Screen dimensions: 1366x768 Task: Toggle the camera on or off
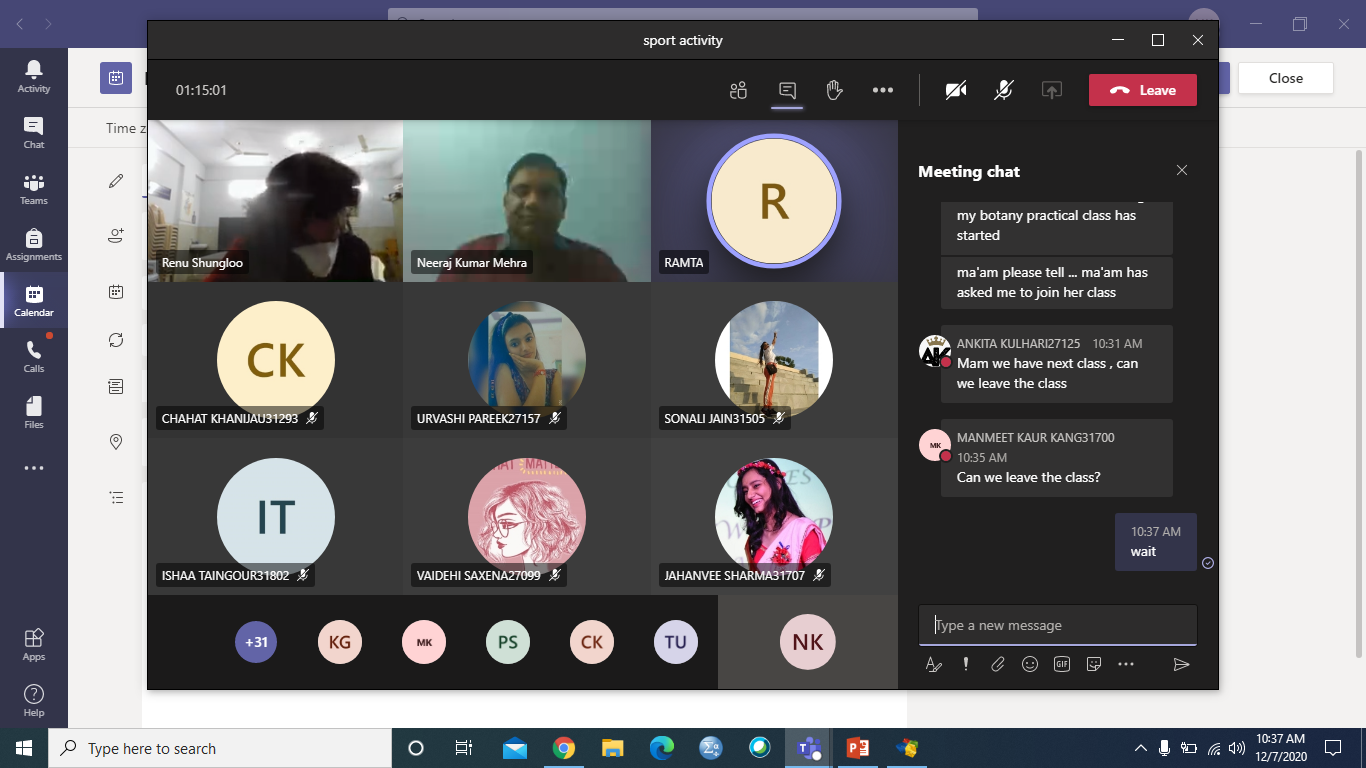956,90
